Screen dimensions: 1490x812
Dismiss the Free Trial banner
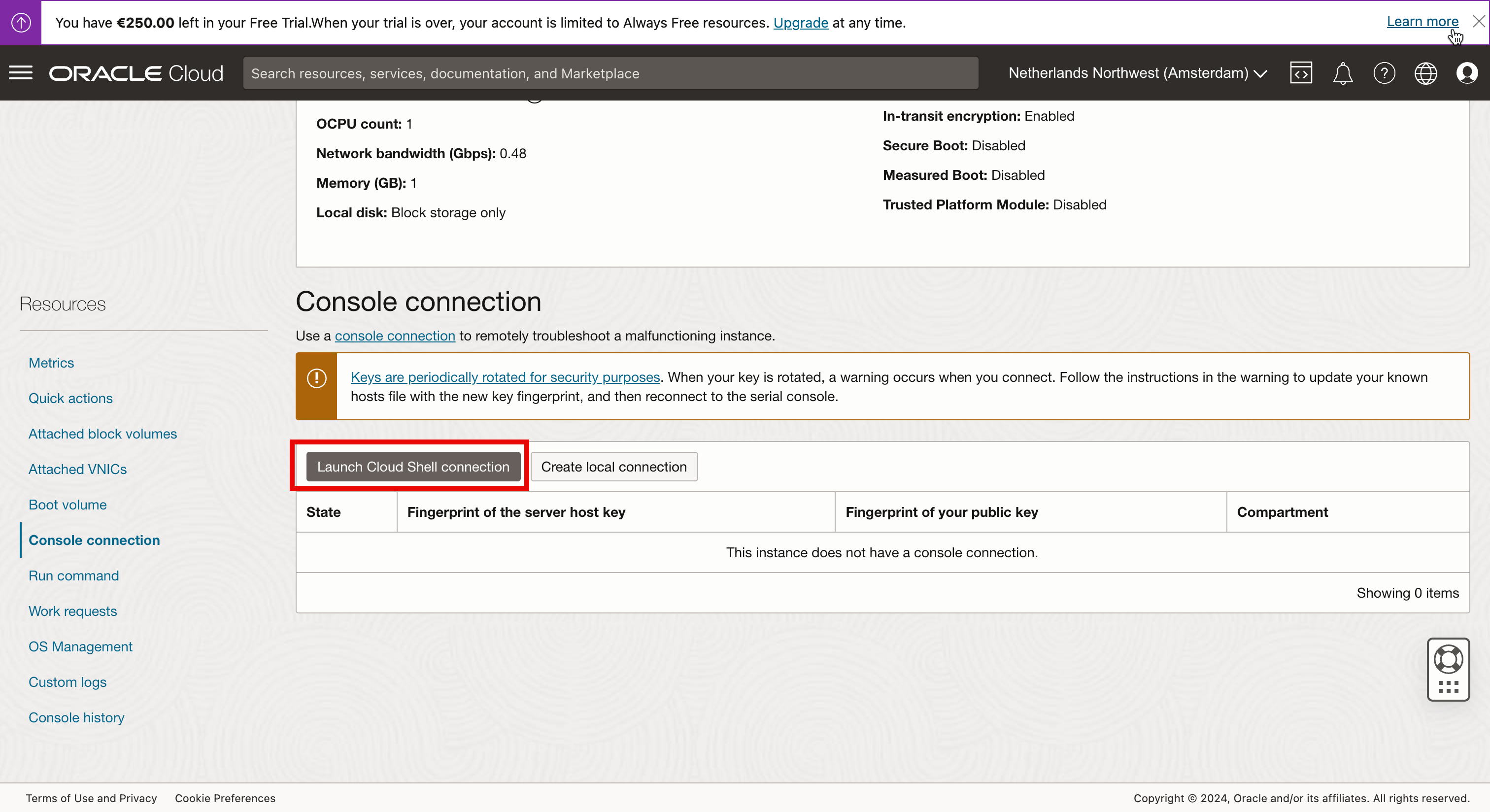(x=1479, y=21)
